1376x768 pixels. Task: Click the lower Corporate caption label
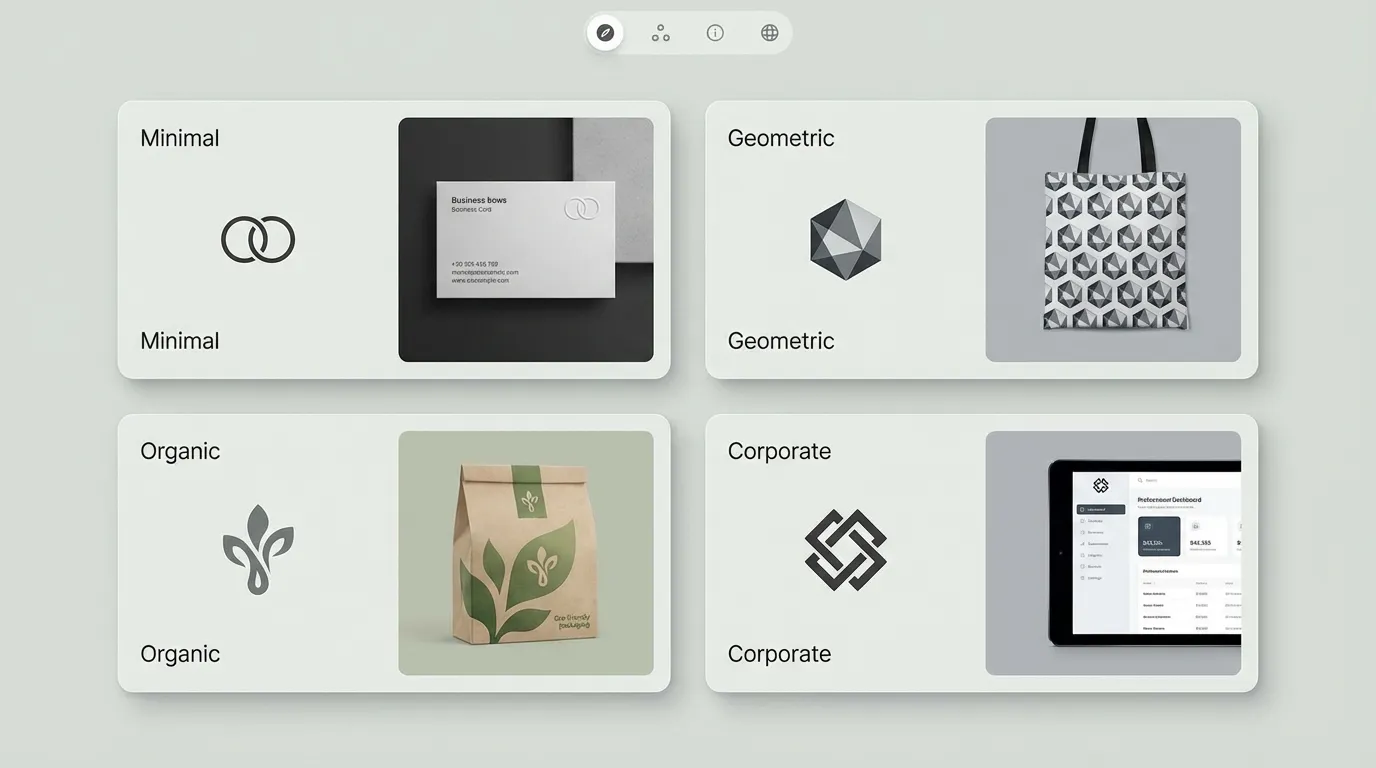click(x=779, y=654)
